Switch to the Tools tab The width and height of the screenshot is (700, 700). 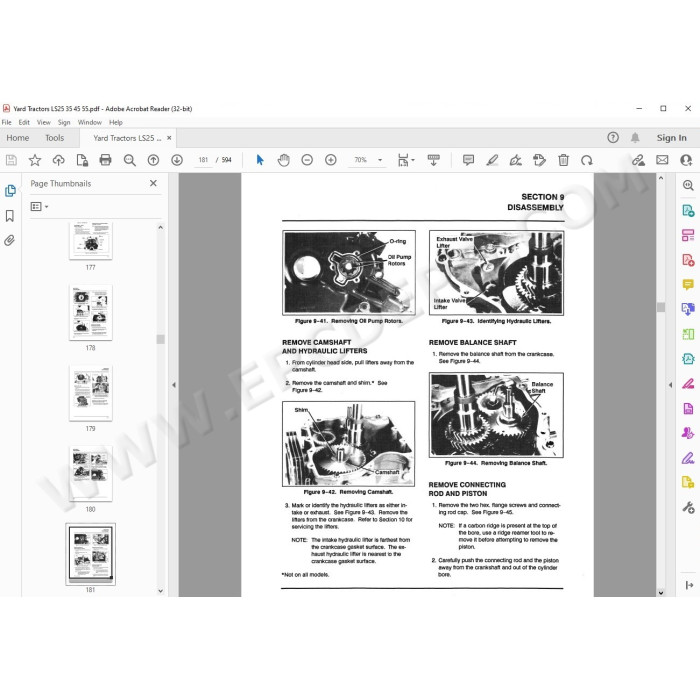(54, 138)
